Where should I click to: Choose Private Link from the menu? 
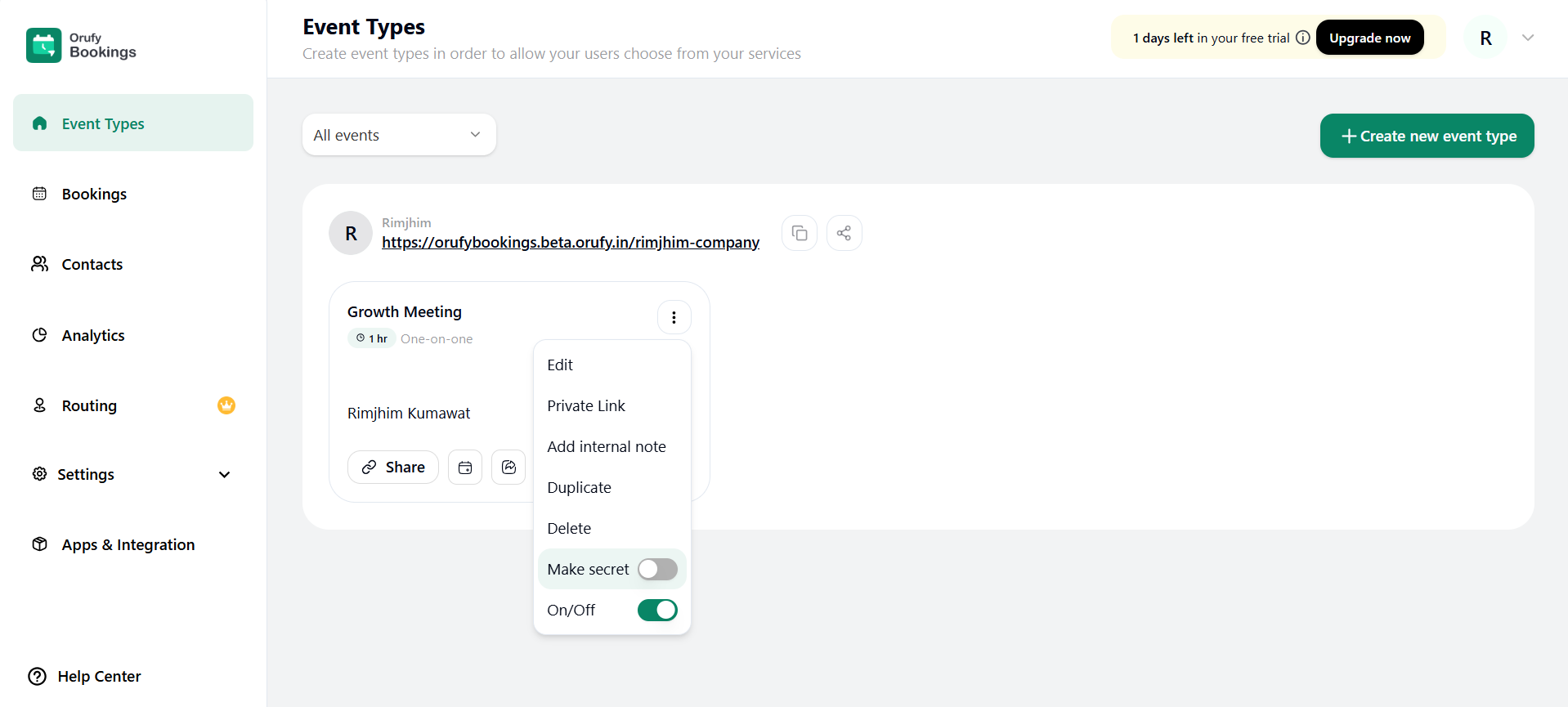(612, 405)
